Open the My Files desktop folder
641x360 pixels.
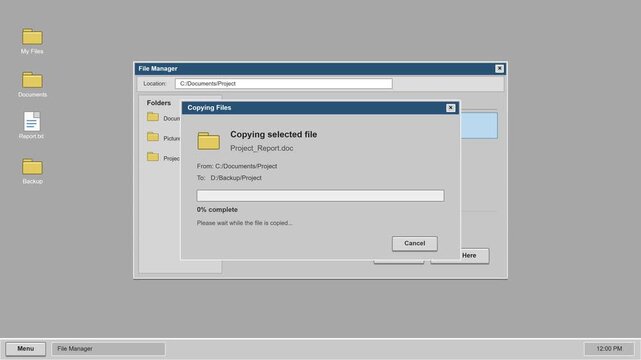32,37
